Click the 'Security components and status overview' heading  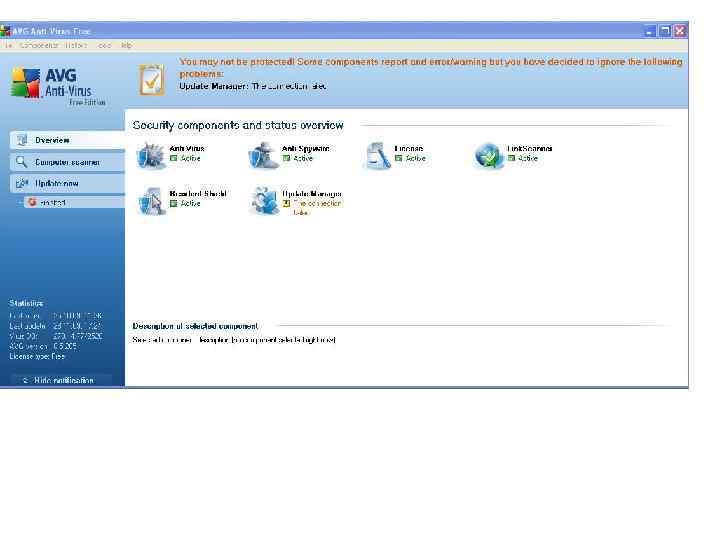[238, 125]
